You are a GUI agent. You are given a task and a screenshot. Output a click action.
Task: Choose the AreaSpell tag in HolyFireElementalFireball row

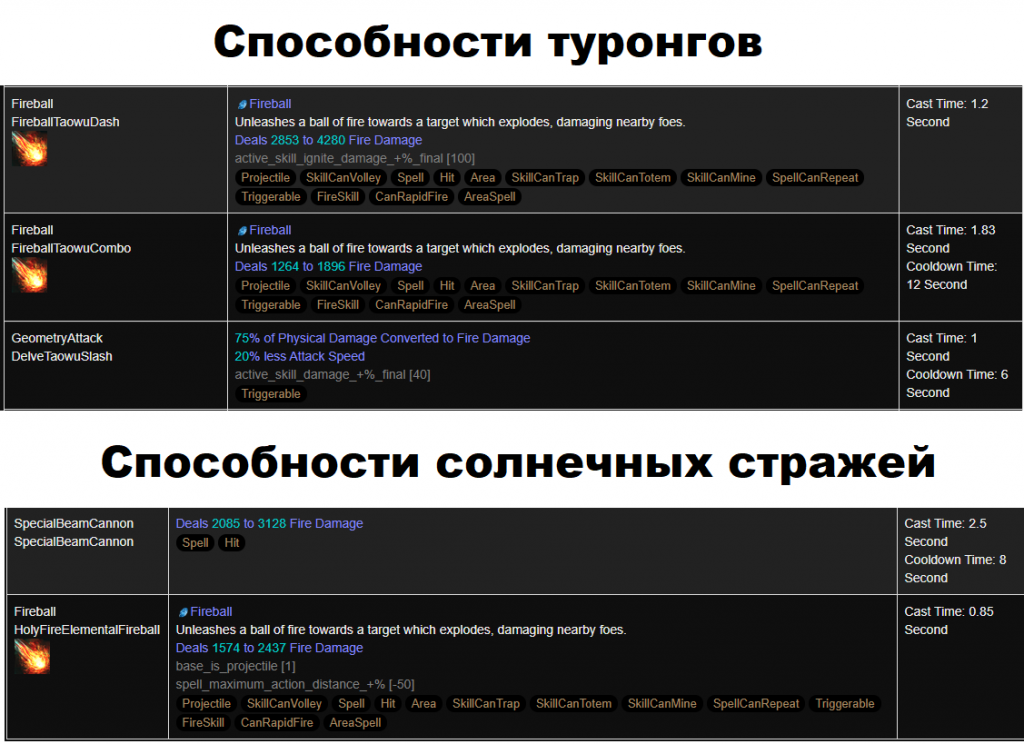pyautogui.click(x=355, y=723)
